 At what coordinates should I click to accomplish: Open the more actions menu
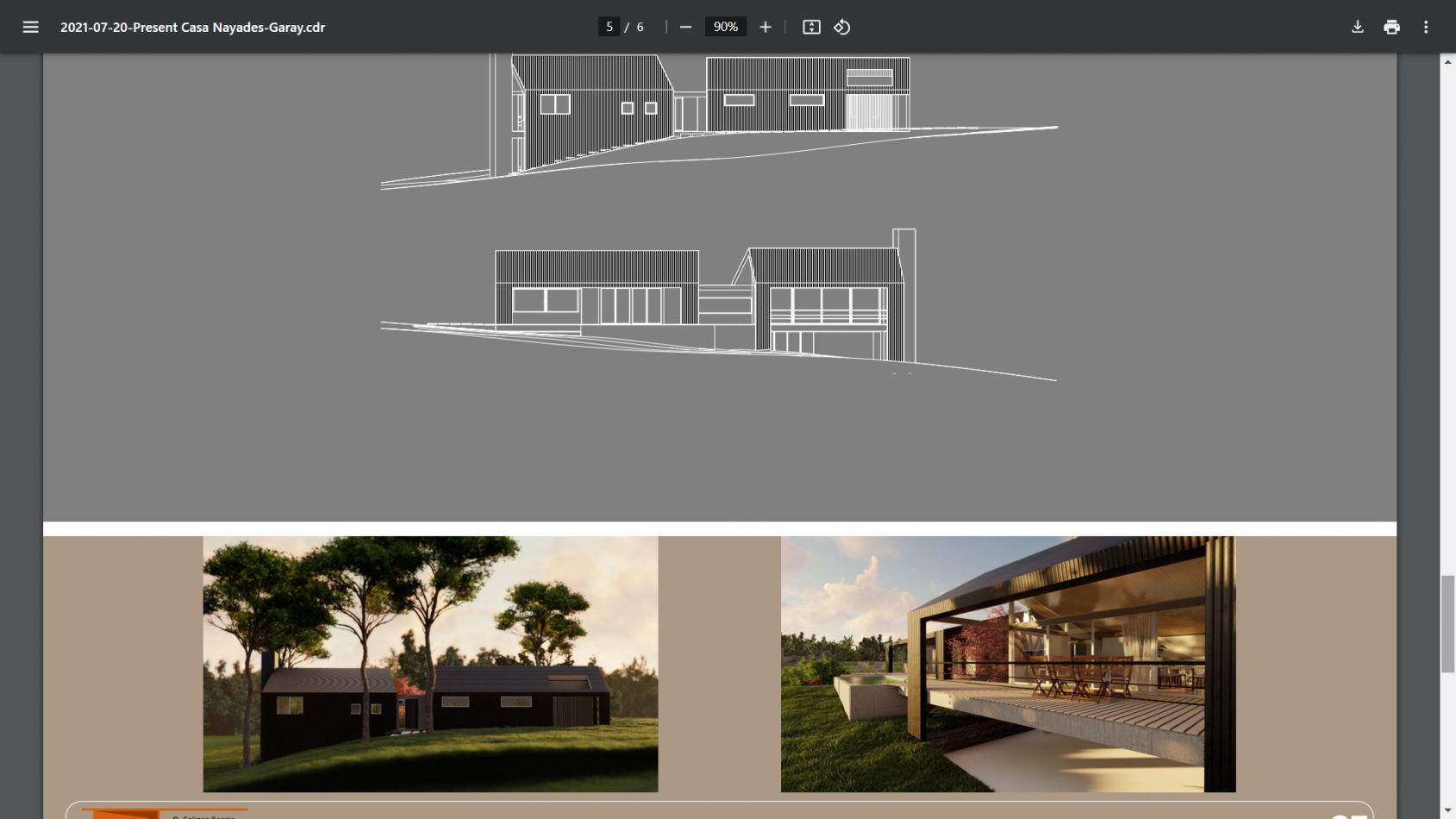[x=1426, y=27]
